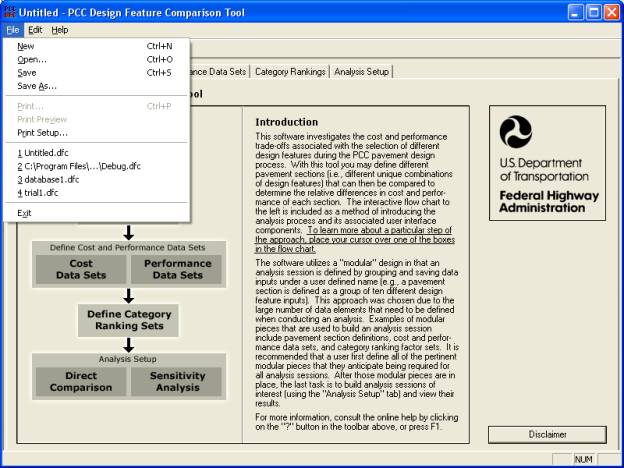
Task: Click the NUM status bar indicator
Action: 583,459
